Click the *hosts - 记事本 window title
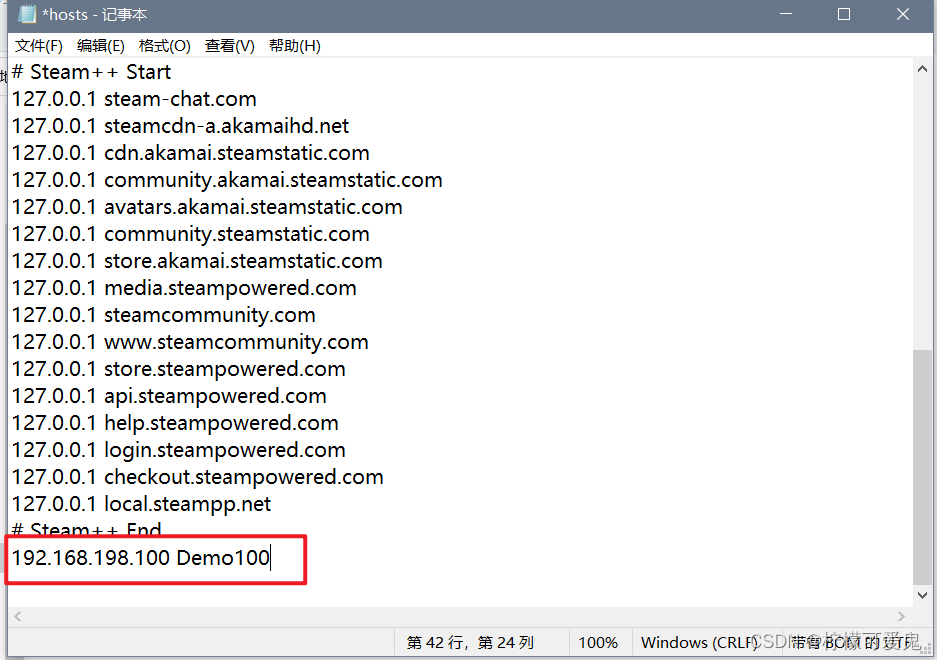The width and height of the screenshot is (937, 660). point(94,14)
